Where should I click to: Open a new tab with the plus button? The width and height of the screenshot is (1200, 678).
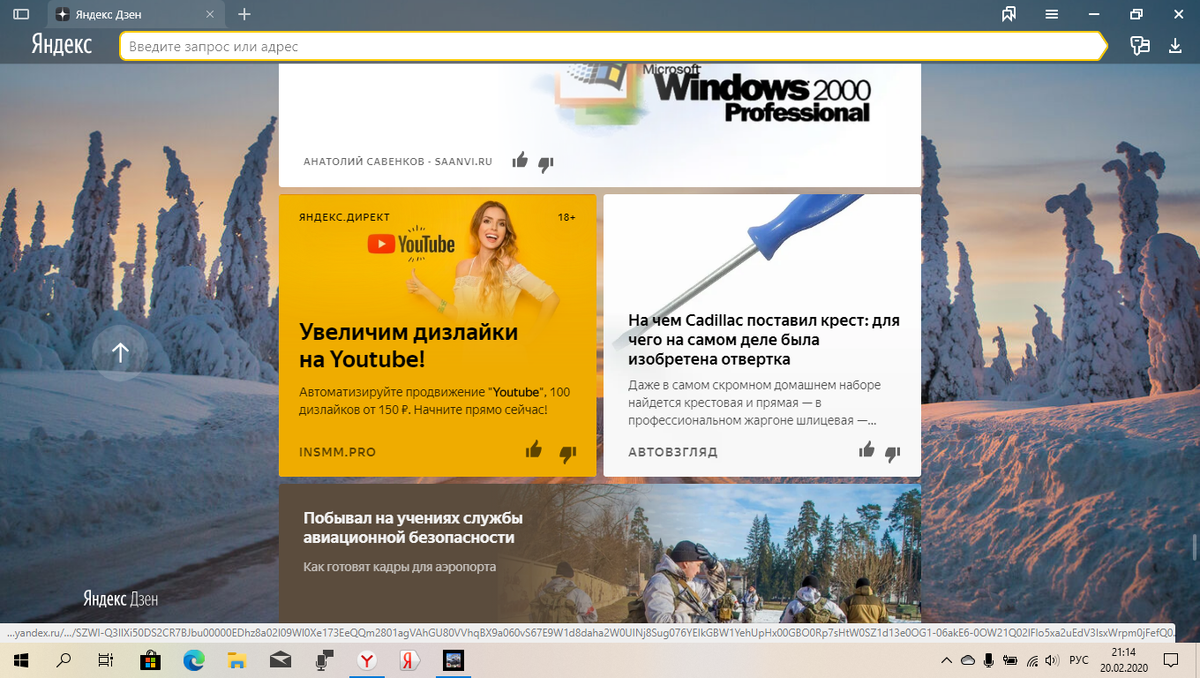pos(245,15)
